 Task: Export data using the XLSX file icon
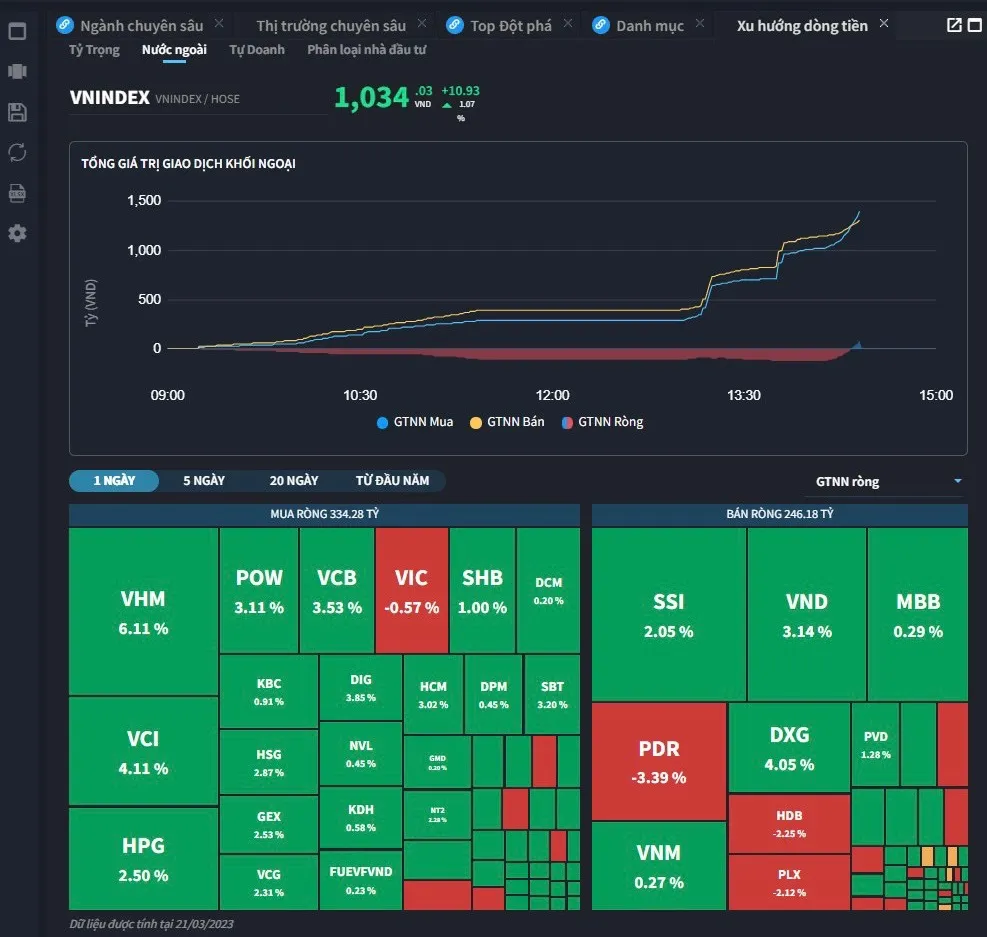16,192
